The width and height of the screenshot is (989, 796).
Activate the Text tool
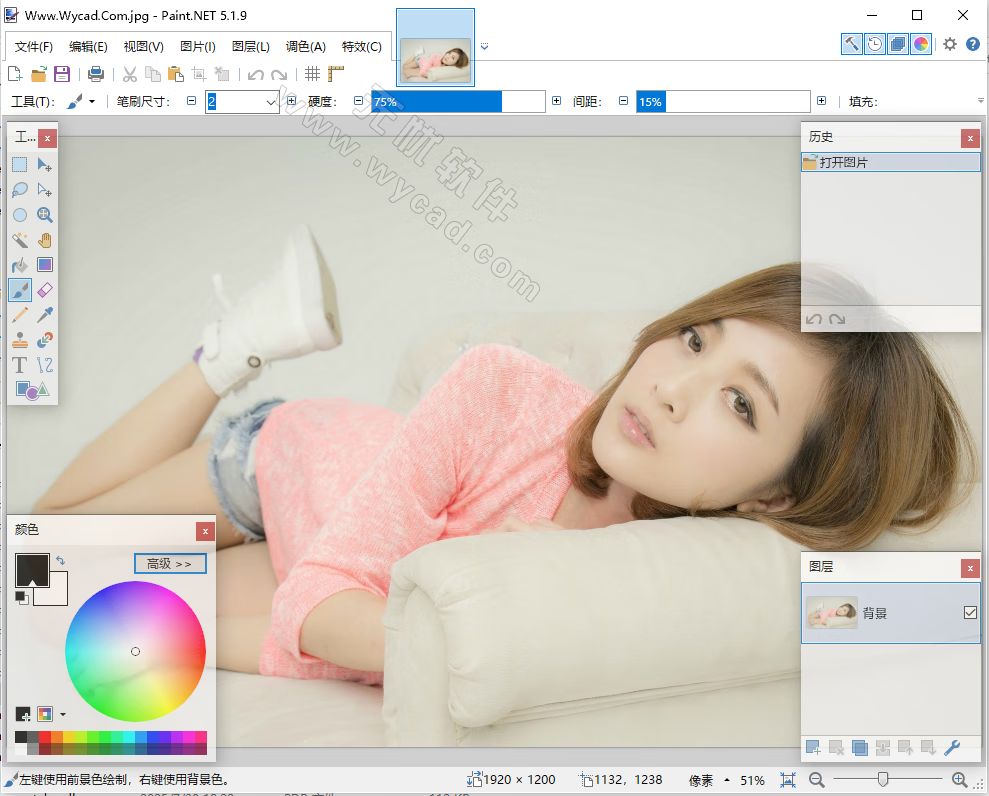(20, 365)
